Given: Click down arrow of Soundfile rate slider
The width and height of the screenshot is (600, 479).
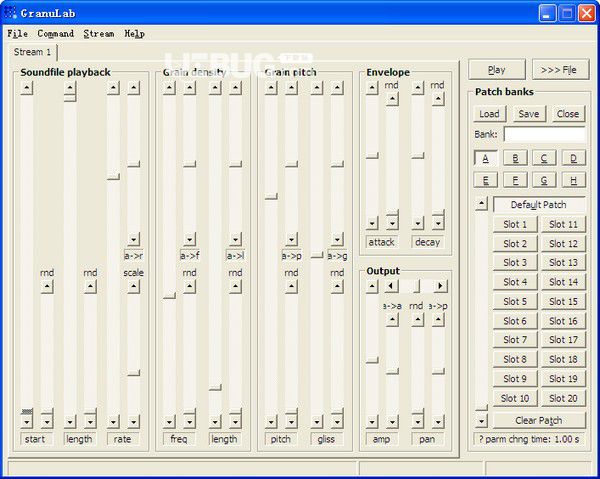Looking at the screenshot, I should (113, 422).
